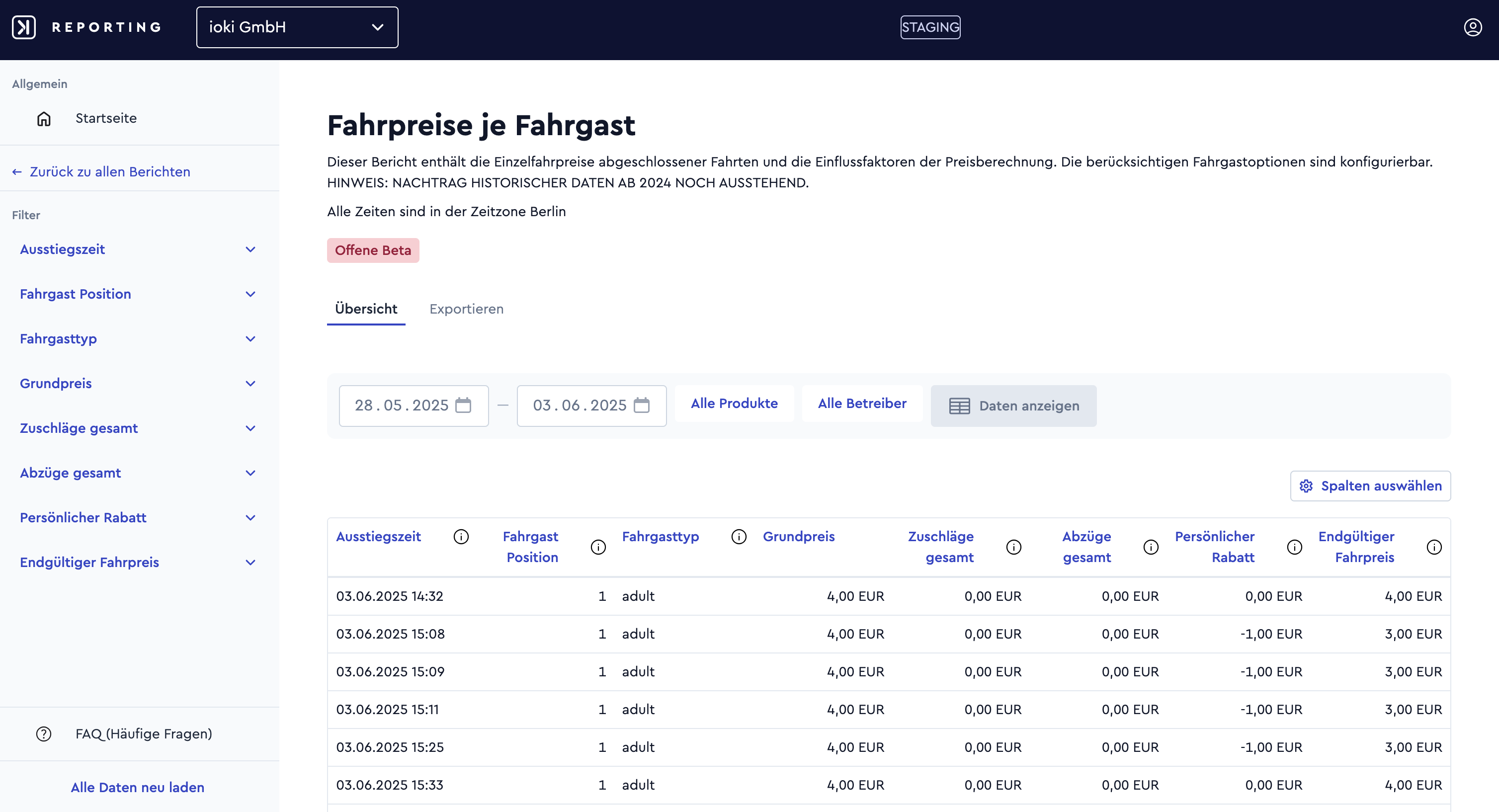Click cell 03.06.2025 15:25

click(390, 747)
